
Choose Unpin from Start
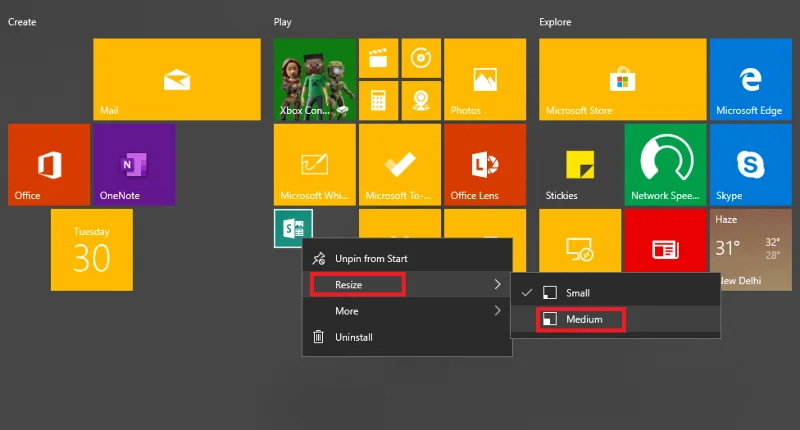tap(407, 259)
